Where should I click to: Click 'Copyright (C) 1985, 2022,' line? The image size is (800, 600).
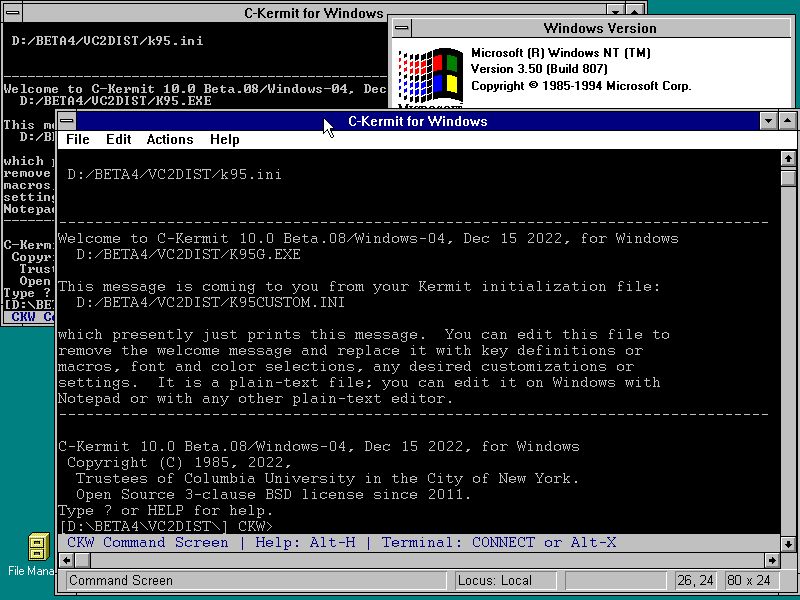coord(179,462)
